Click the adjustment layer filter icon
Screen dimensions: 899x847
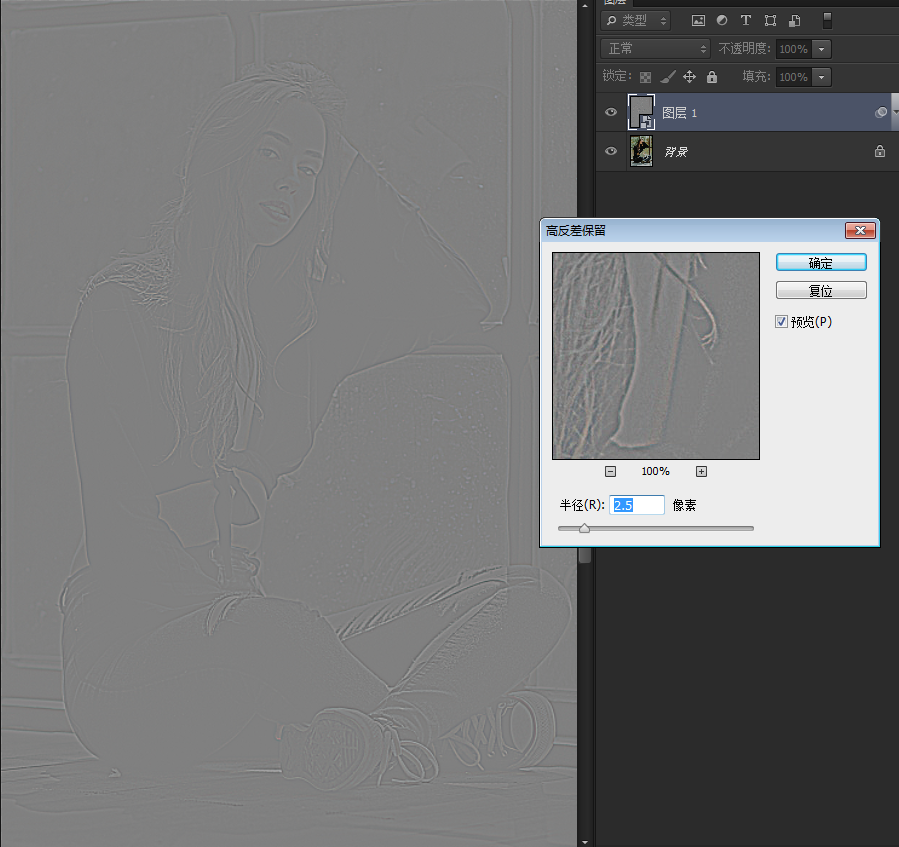pos(722,20)
